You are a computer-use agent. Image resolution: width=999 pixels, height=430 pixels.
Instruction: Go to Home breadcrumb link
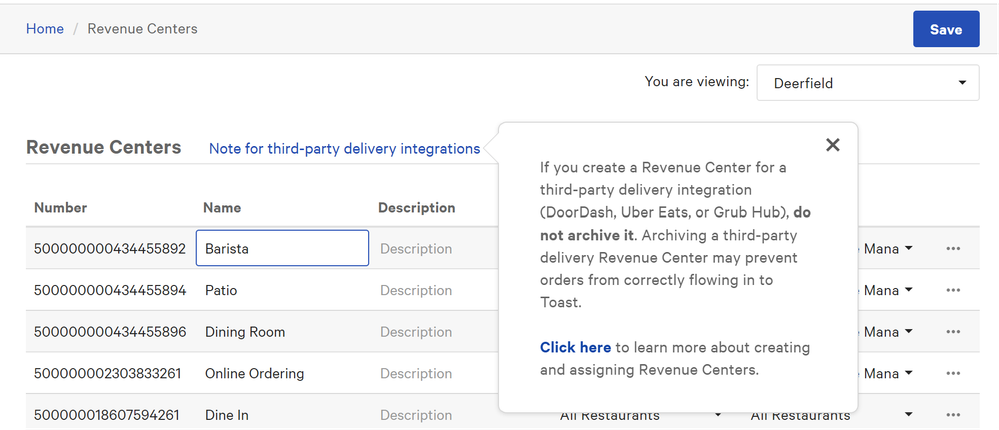click(45, 29)
